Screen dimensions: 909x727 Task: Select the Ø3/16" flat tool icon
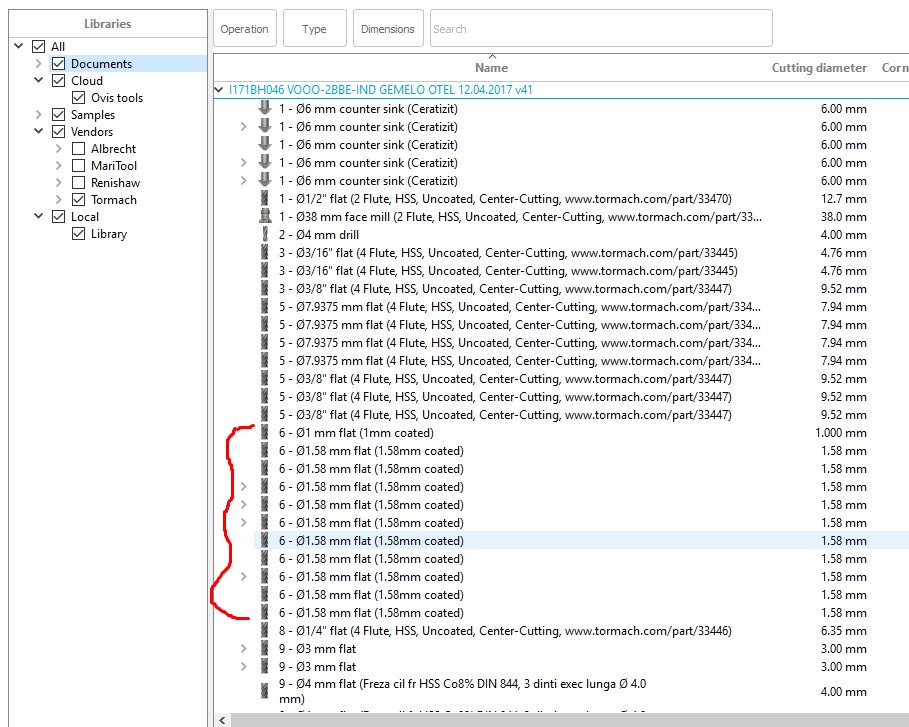pos(264,253)
